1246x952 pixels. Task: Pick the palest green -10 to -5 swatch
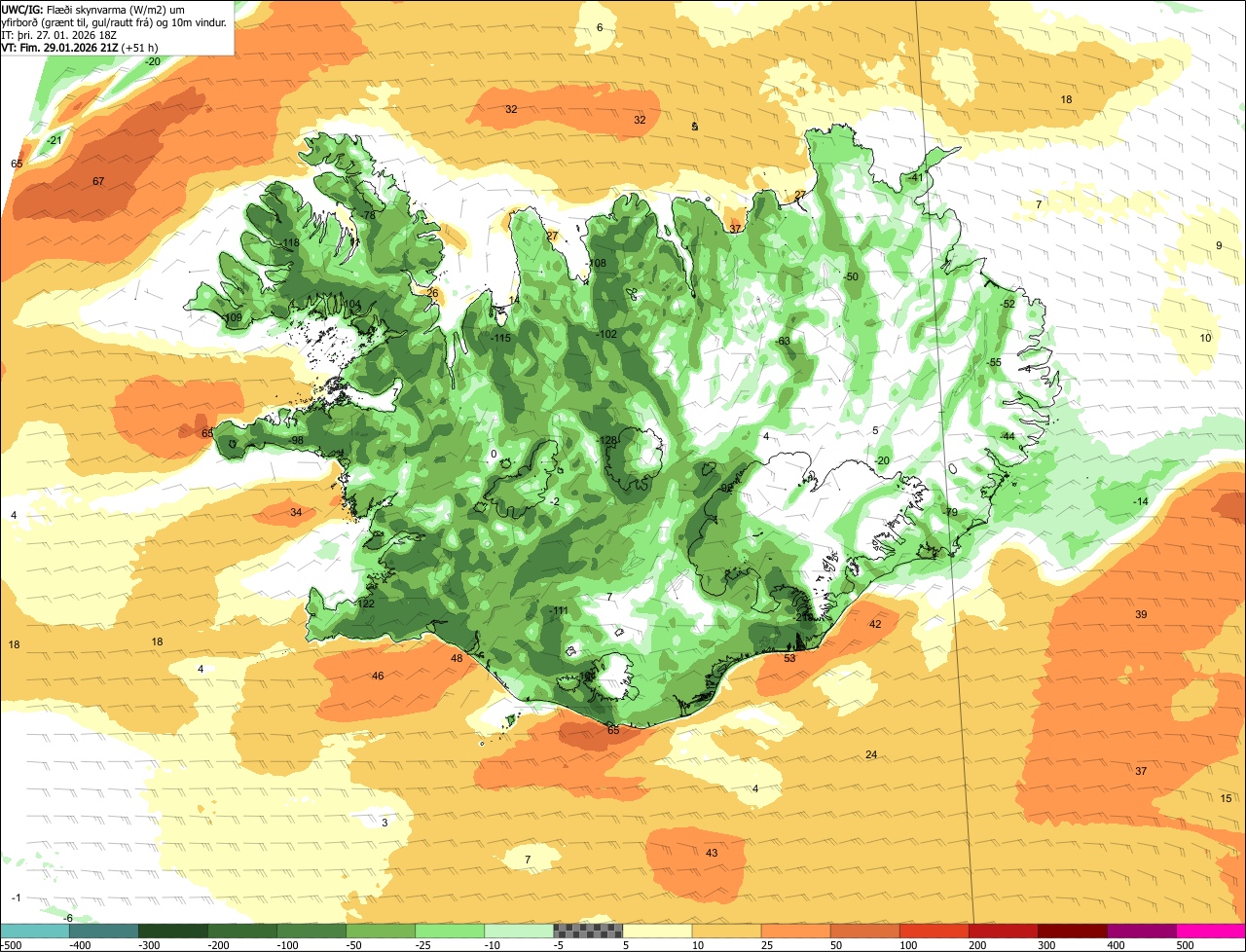click(x=518, y=931)
